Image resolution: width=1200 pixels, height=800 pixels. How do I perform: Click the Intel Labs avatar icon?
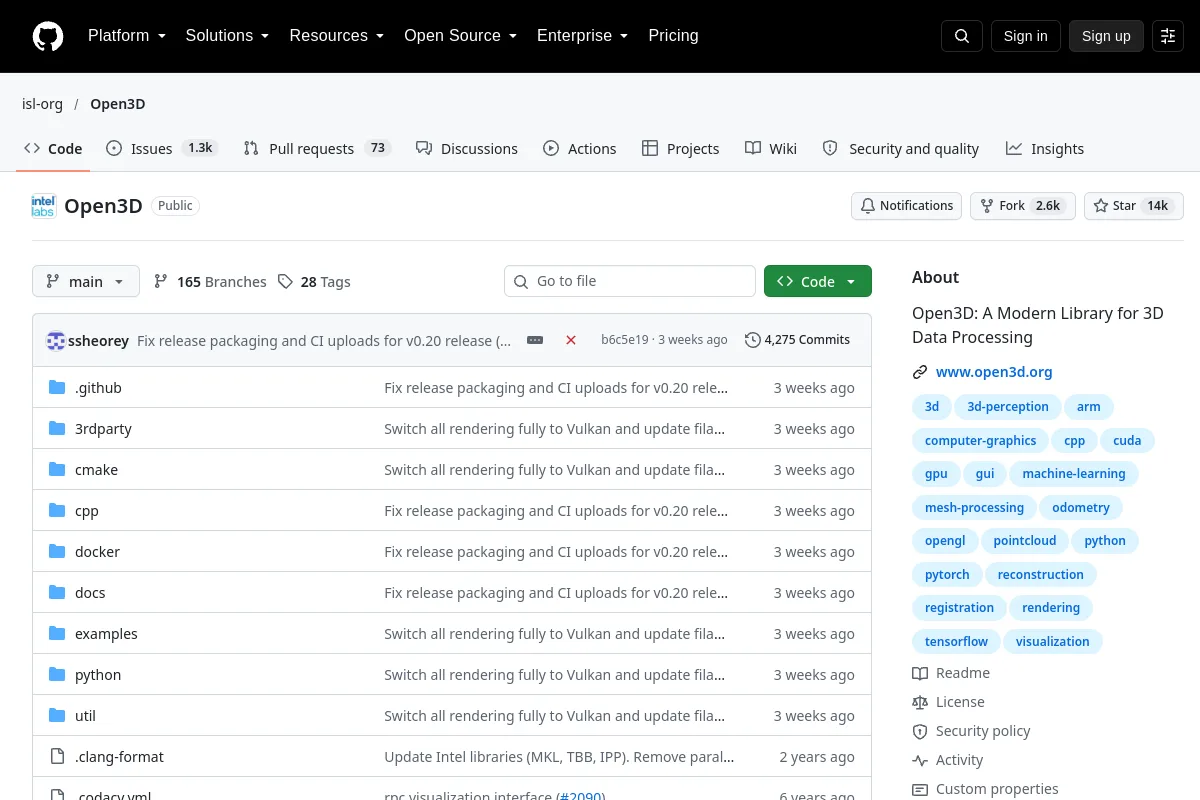tap(43, 206)
